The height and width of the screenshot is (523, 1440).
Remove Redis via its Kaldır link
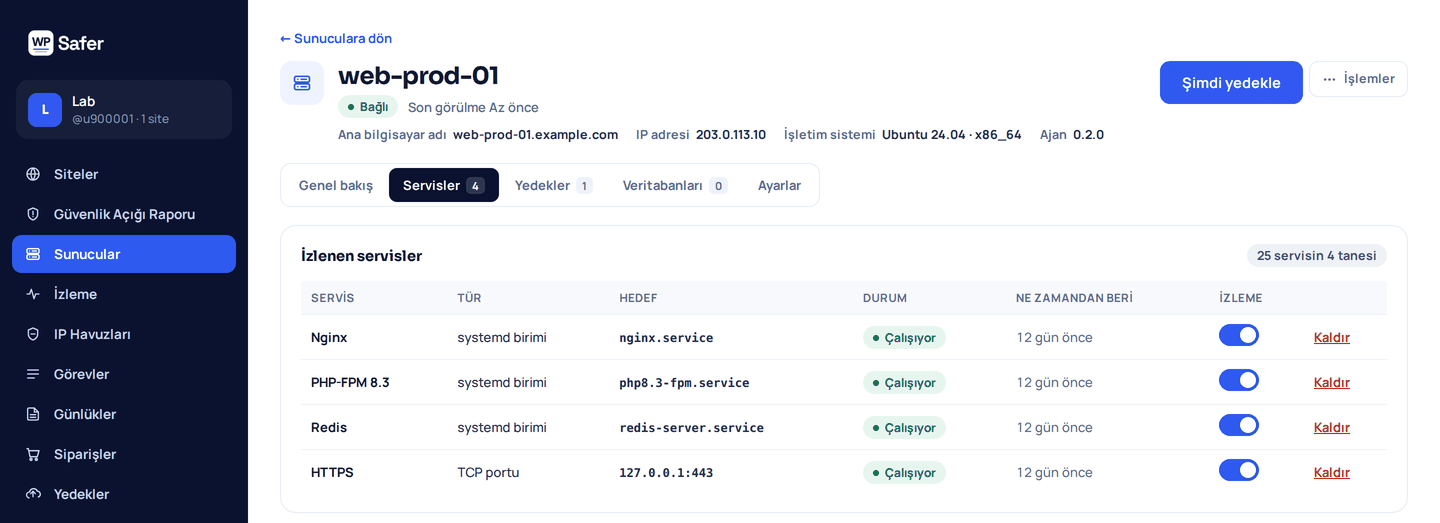coord(1332,427)
